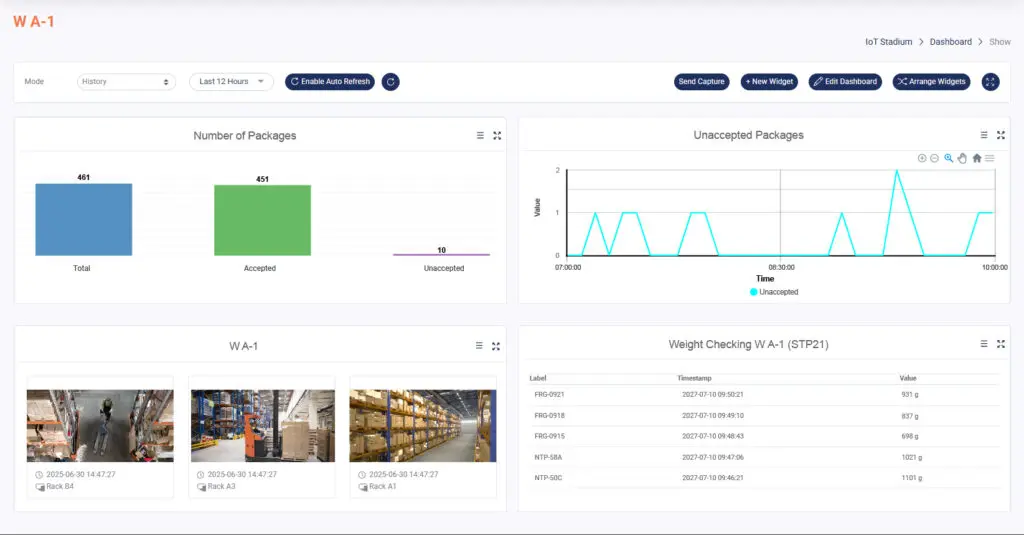This screenshot has width=1024, height=535.
Task: Enable Auto Refresh
Action: tap(330, 82)
